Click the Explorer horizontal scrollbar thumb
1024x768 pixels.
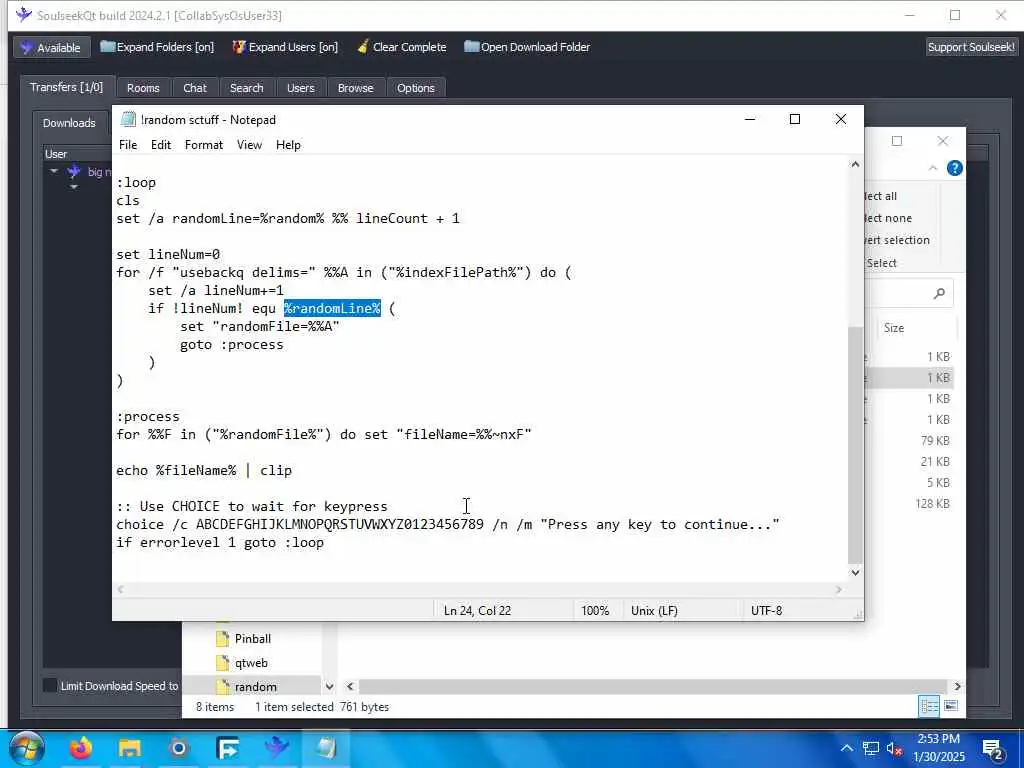(652, 686)
